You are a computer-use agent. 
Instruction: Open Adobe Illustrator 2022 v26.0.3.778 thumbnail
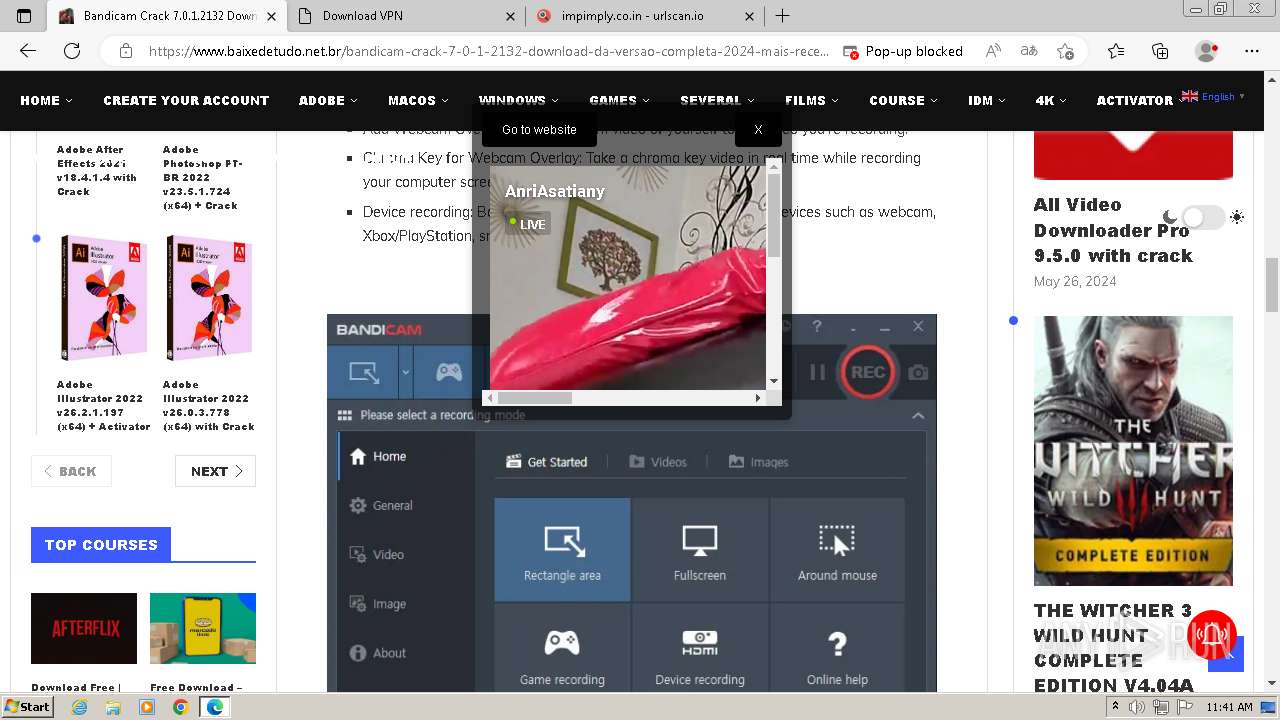[x=209, y=297]
